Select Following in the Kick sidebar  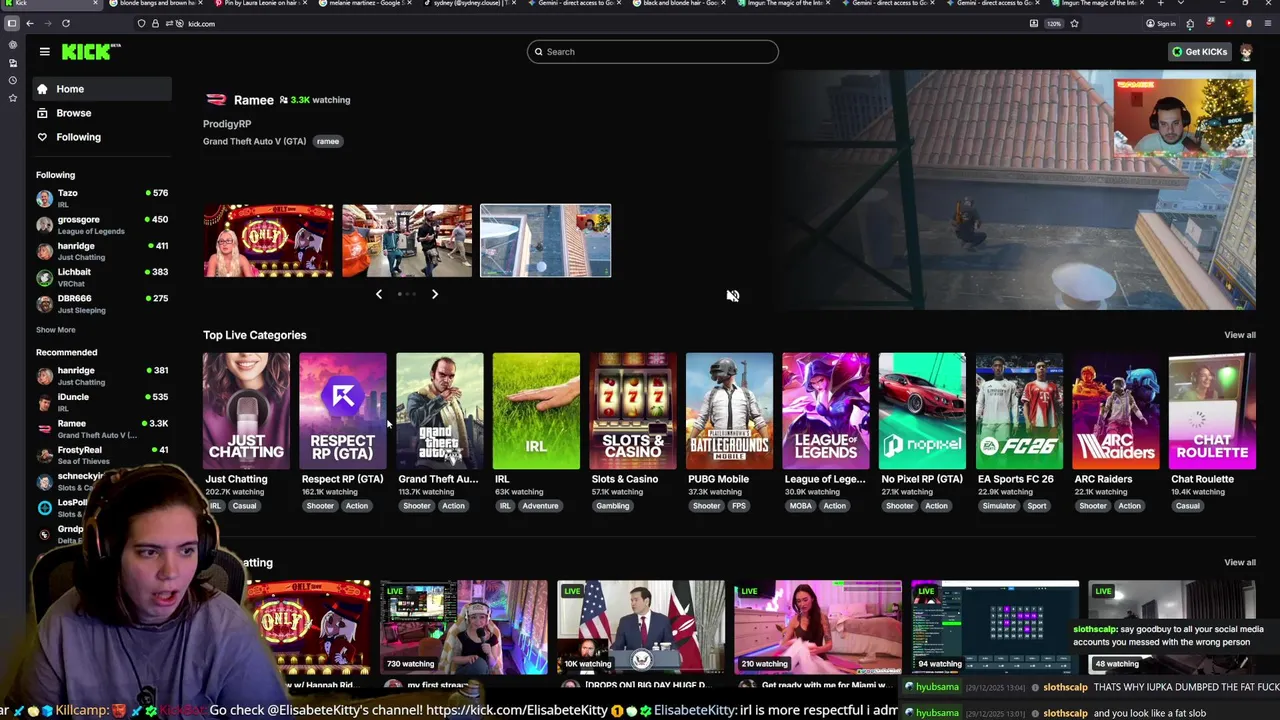100,137
